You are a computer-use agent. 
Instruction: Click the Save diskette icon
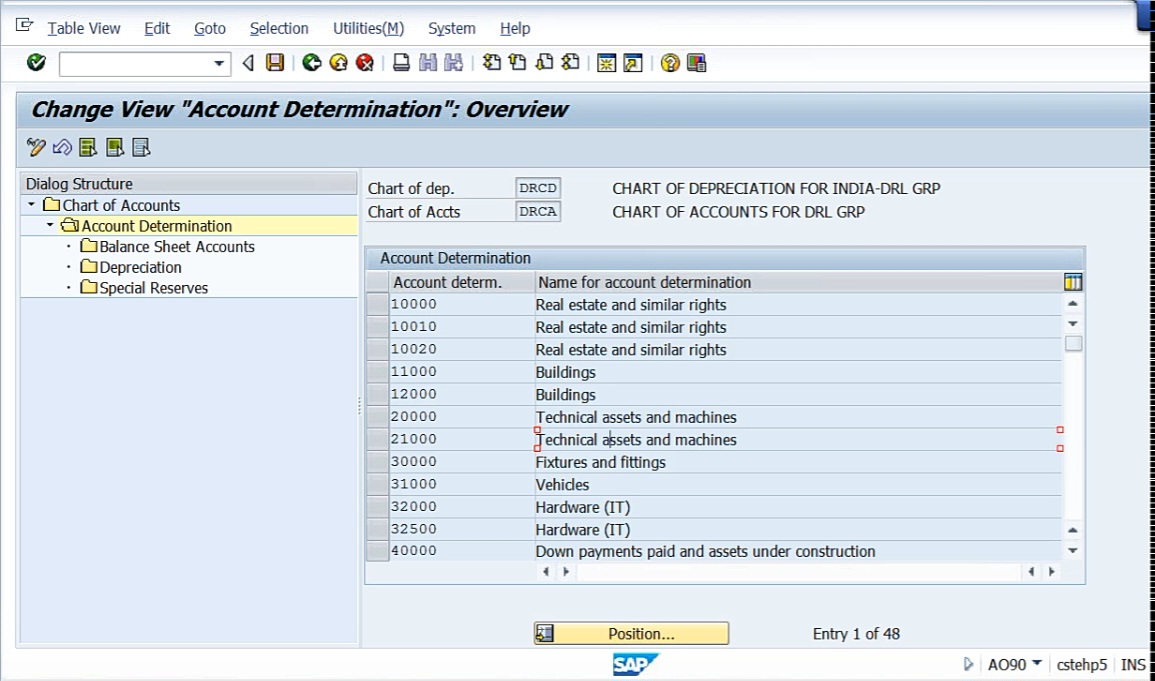[x=275, y=63]
